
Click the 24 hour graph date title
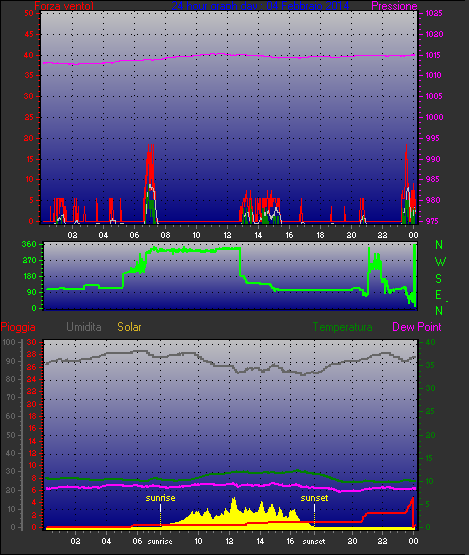point(260,6)
